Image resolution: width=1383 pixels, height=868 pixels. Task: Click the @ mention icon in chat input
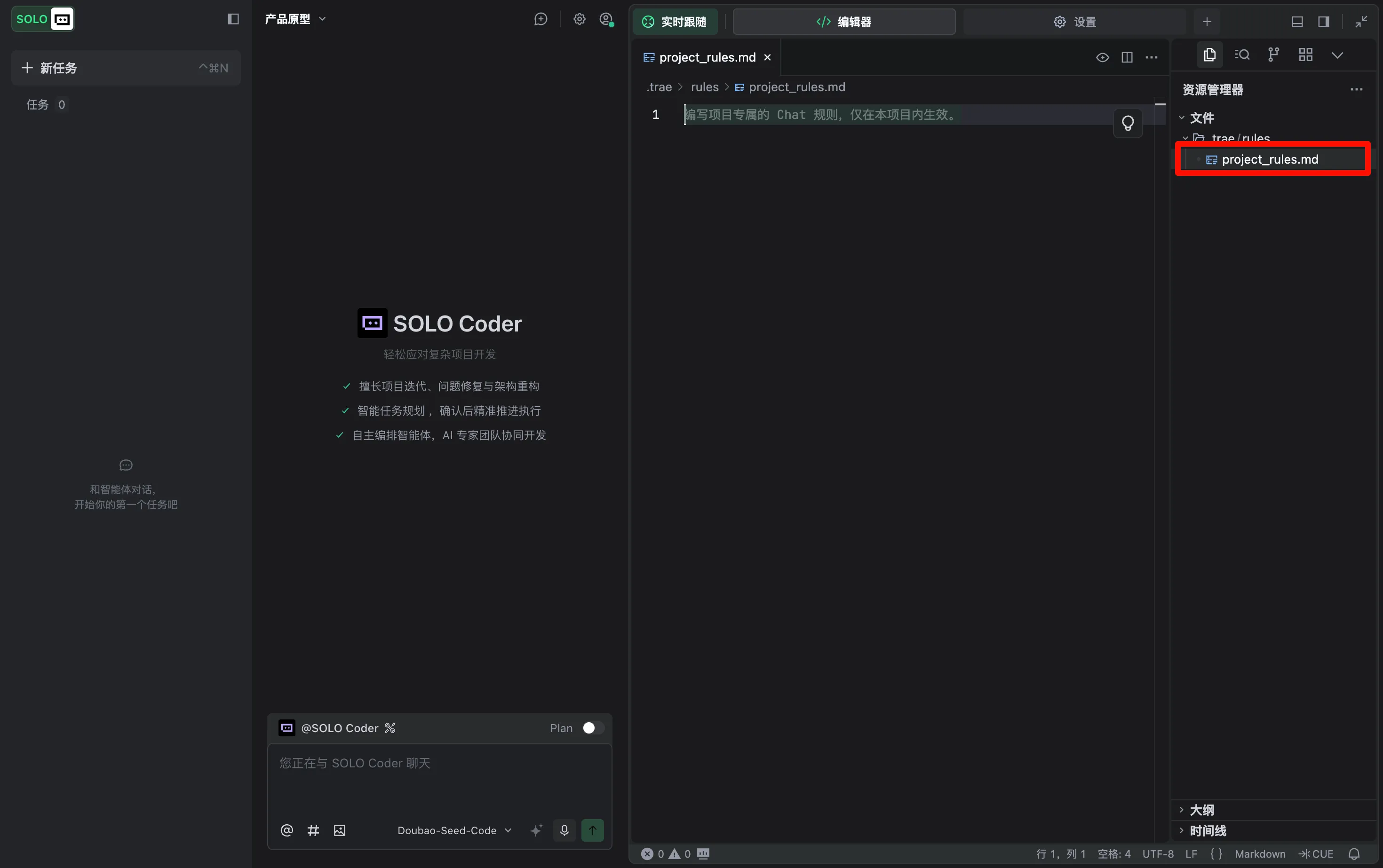click(x=286, y=830)
